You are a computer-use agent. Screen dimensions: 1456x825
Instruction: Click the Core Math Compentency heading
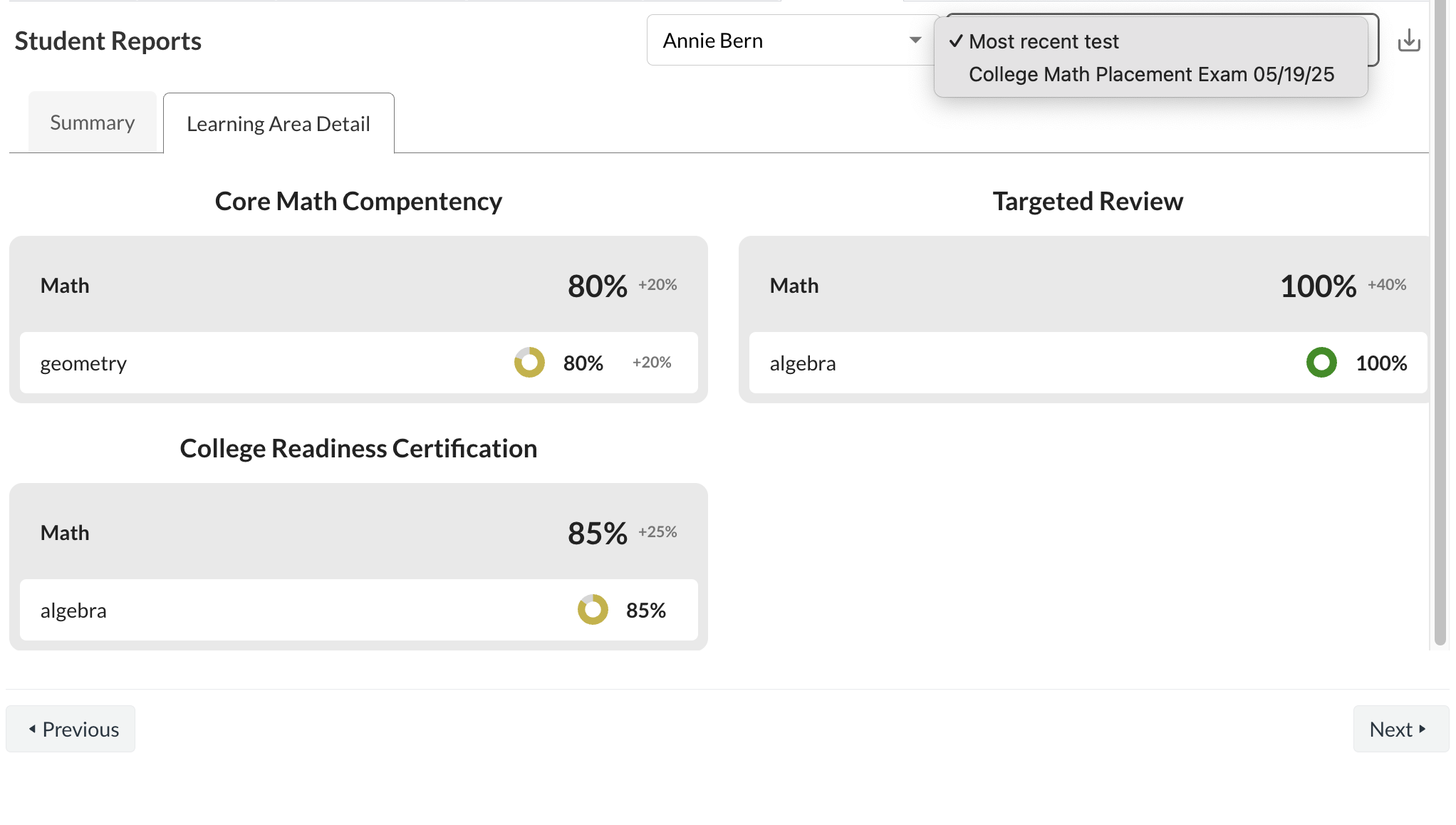click(358, 202)
